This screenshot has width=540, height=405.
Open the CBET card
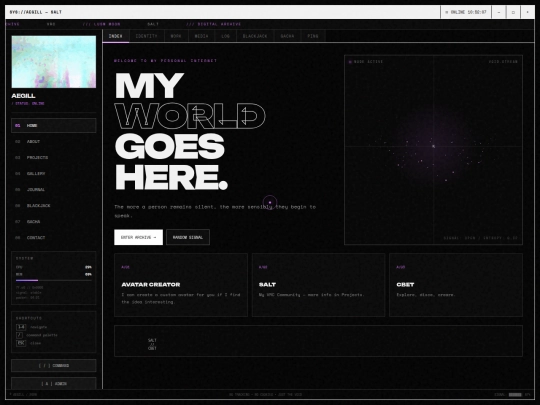456,285
